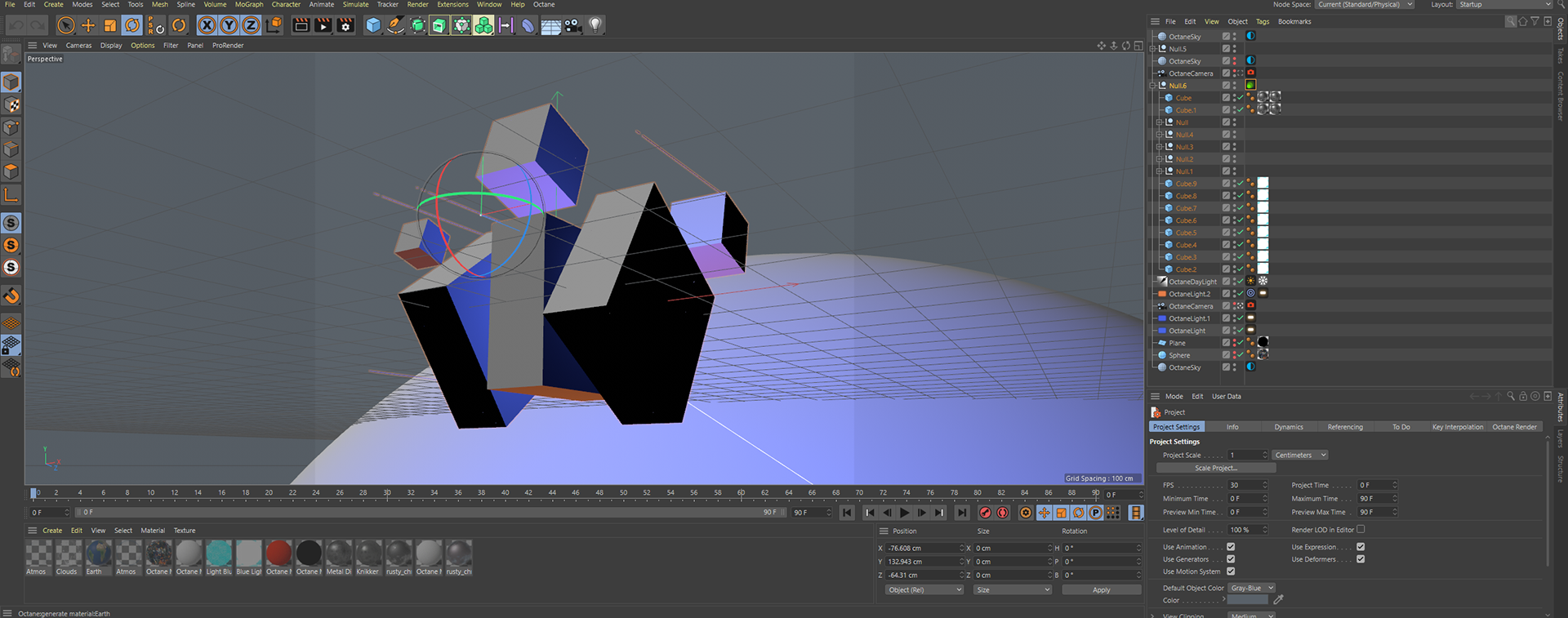This screenshot has width=1568, height=618.
Task: Click the Undo arrow
Action: coord(16,25)
